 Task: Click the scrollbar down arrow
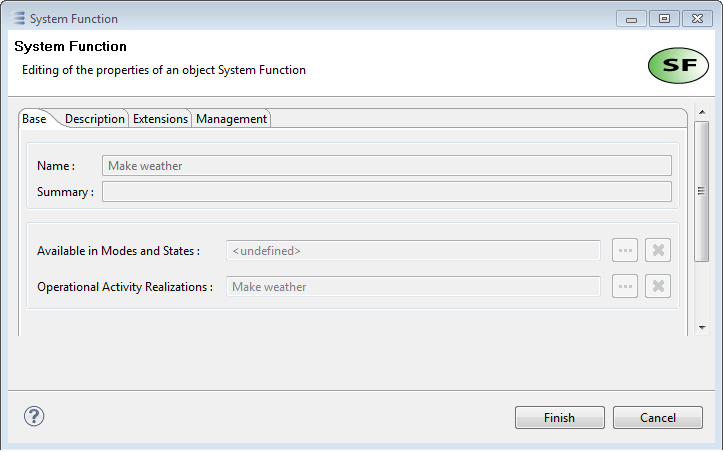(702, 327)
